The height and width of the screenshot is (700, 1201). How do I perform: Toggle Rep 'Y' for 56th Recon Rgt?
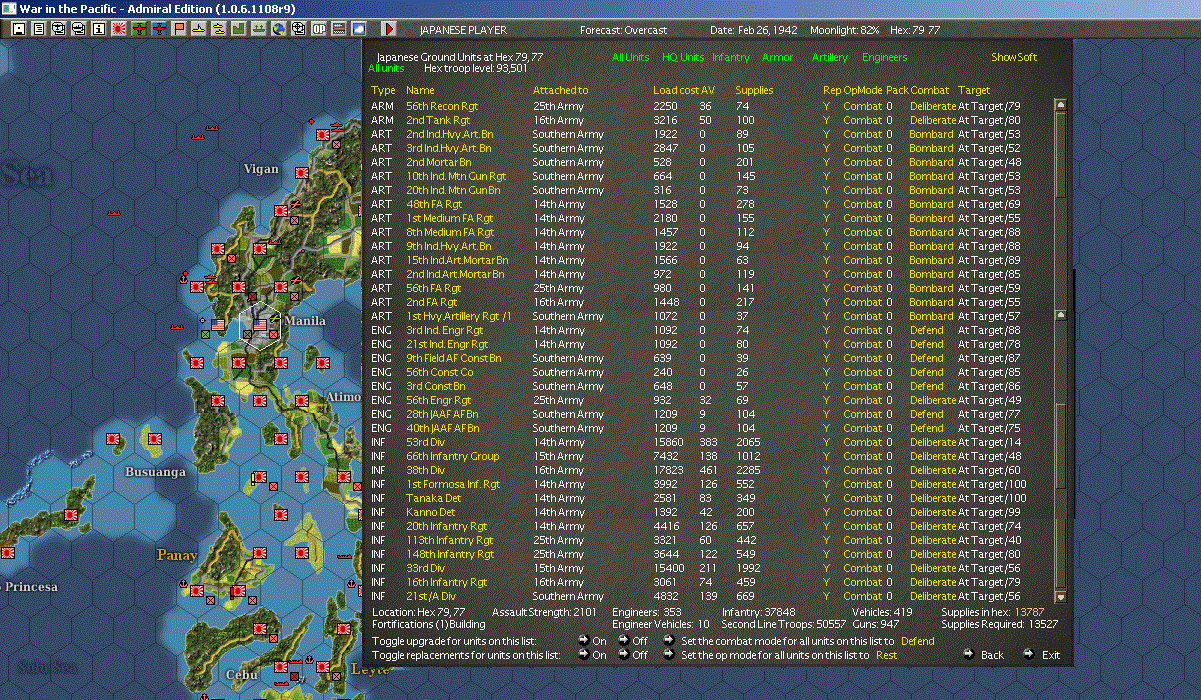click(x=826, y=106)
